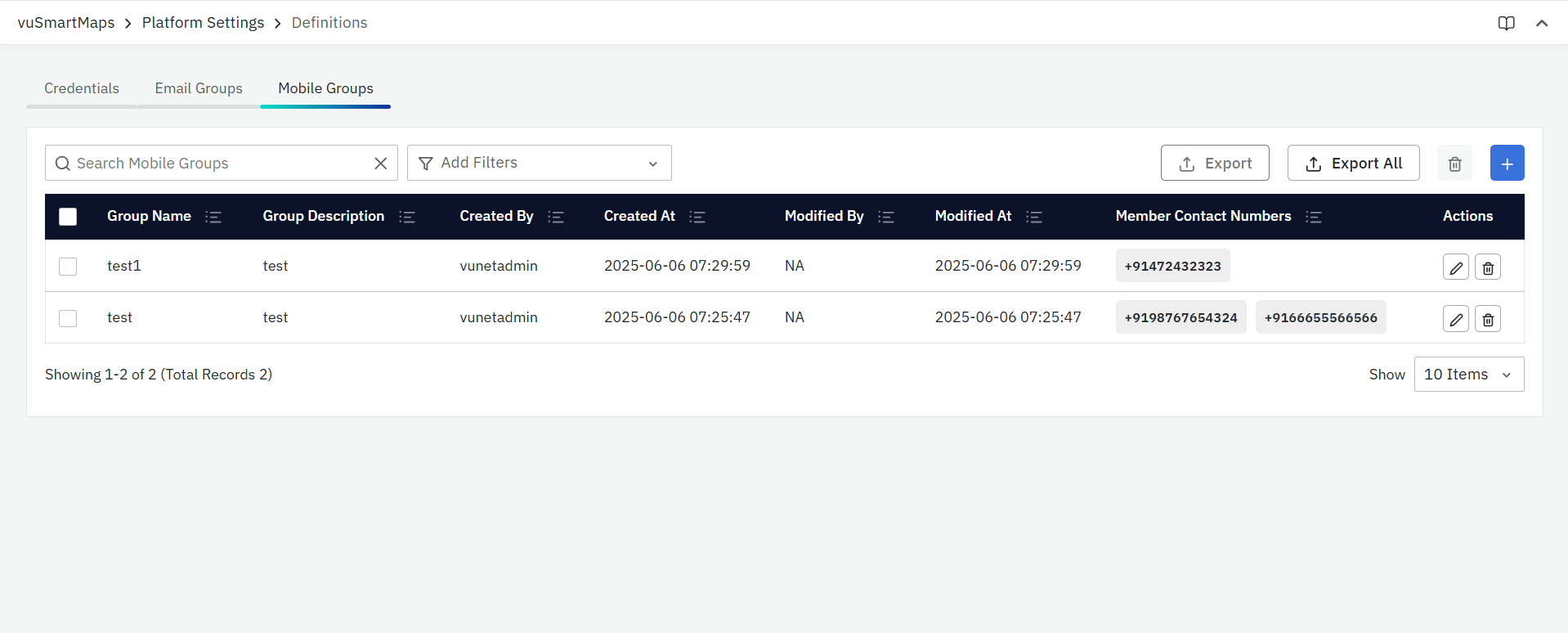Expand the 10 Items page size dropdown

pos(1468,375)
